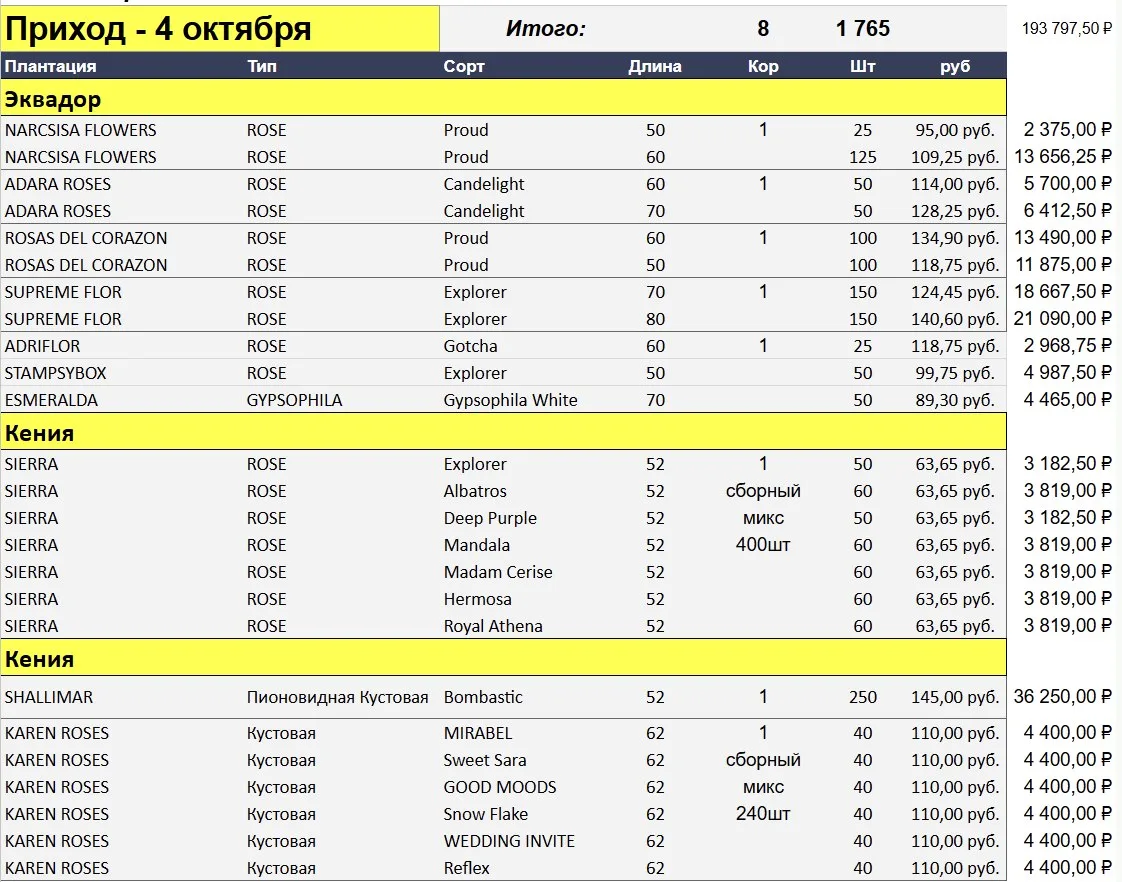
Task: Click the "Gotcha" variety cell
Action: pos(470,346)
